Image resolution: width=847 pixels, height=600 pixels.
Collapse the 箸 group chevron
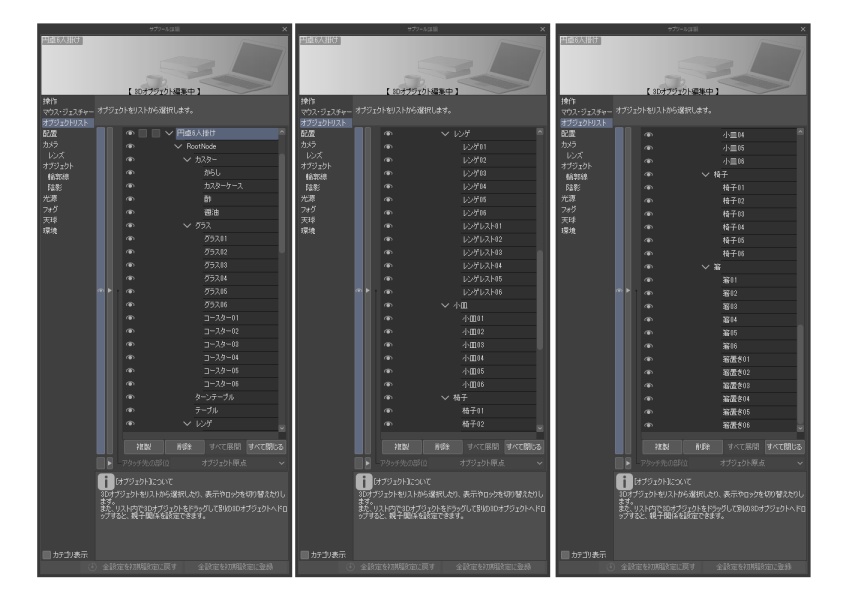(705, 267)
